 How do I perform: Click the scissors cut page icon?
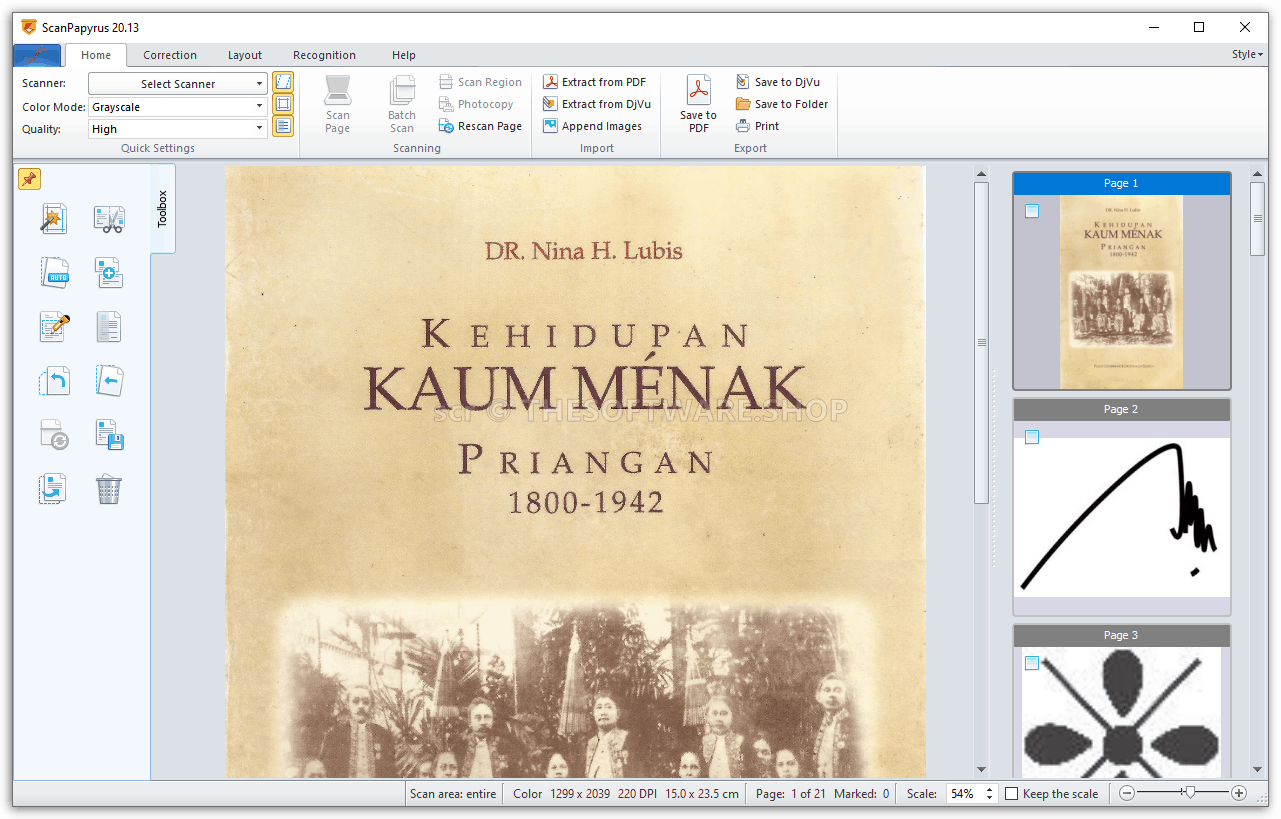108,219
